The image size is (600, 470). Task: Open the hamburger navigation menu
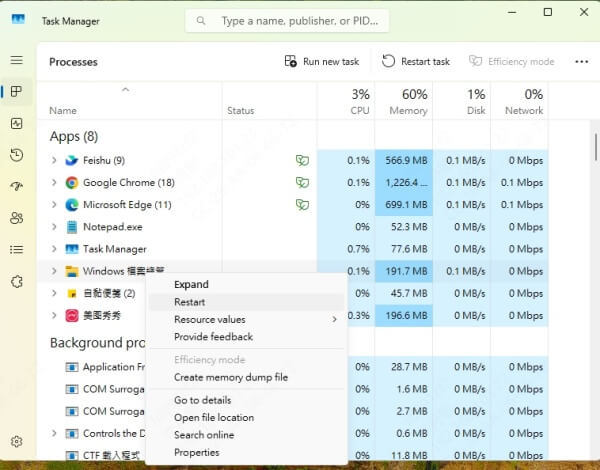[16, 60]
